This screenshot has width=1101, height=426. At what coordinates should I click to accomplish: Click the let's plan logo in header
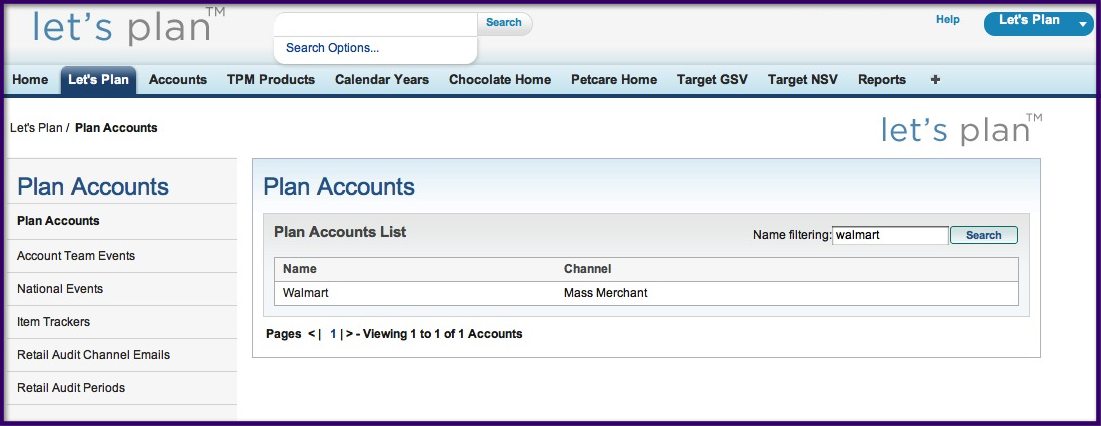(130, 28)
